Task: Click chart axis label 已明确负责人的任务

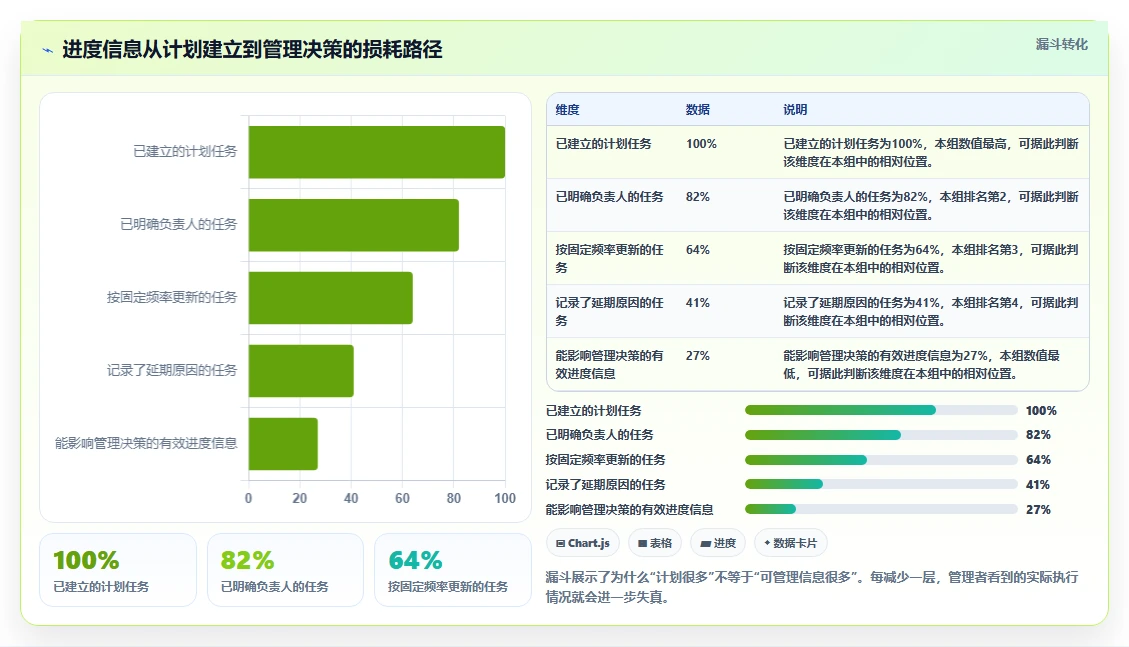Action: click(x=179, y=224)
